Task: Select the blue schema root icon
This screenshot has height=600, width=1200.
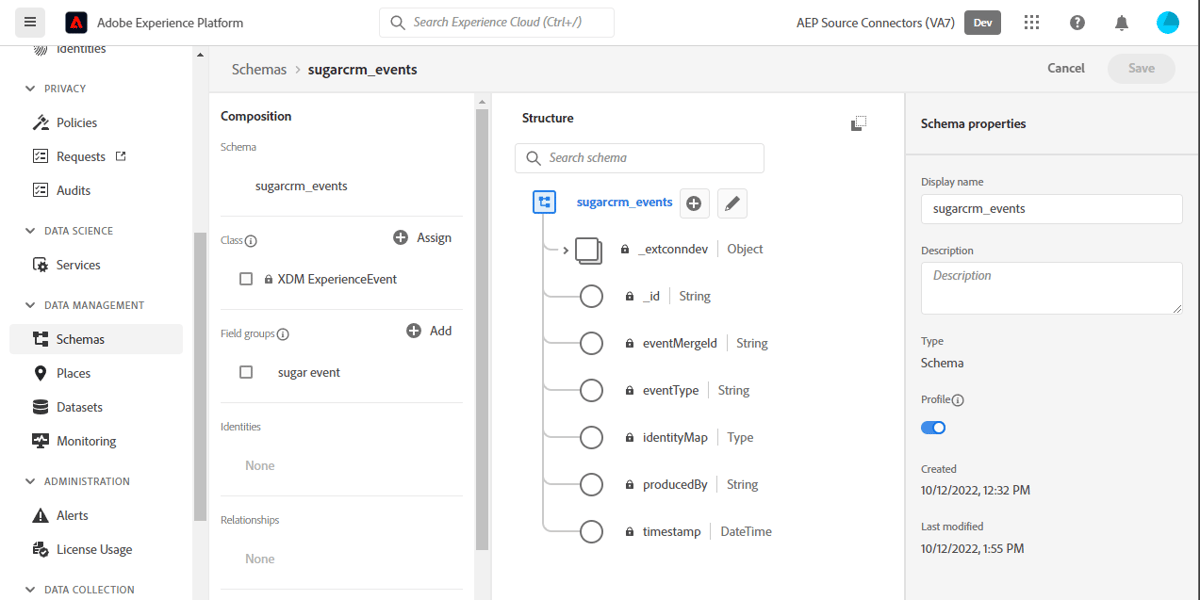Action: tap(544, 202)
